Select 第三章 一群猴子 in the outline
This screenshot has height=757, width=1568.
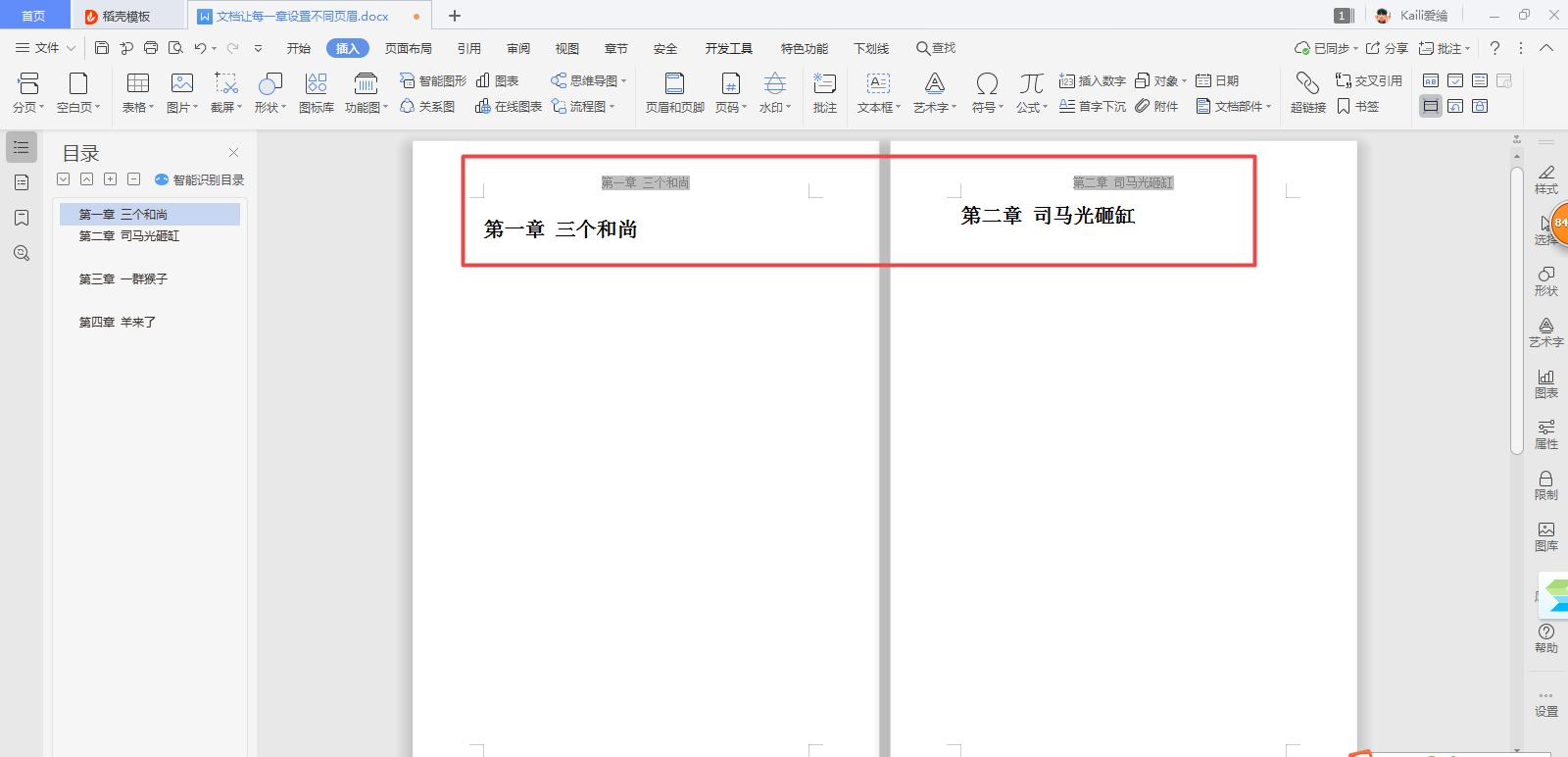point(123,278)
